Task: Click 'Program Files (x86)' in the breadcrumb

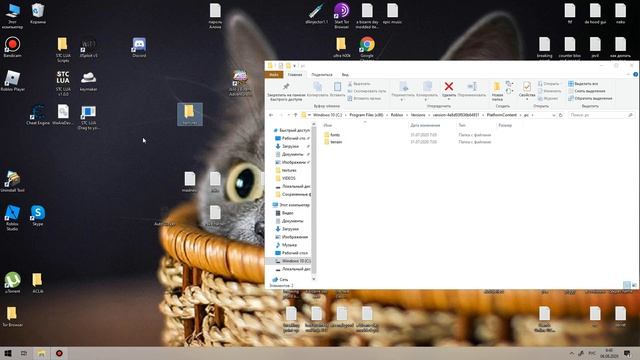Action: [366, 115]
